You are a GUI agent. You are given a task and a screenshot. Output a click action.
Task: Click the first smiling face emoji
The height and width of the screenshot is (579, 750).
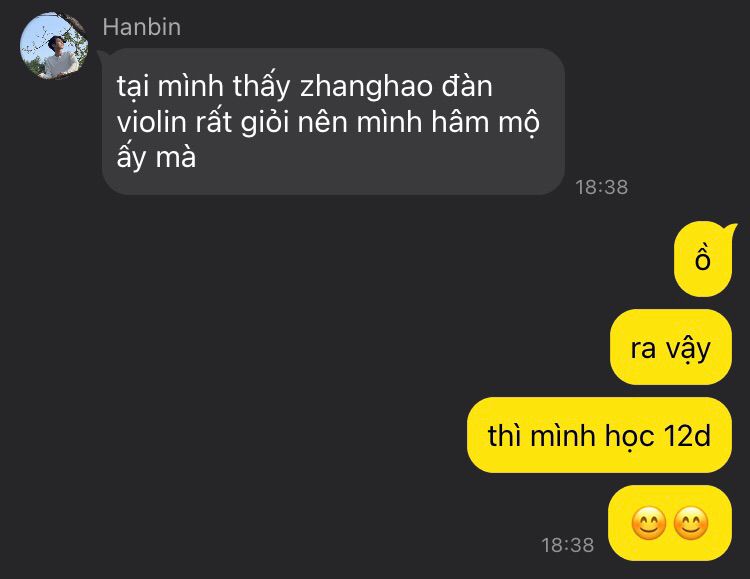[x=649, y=523]
